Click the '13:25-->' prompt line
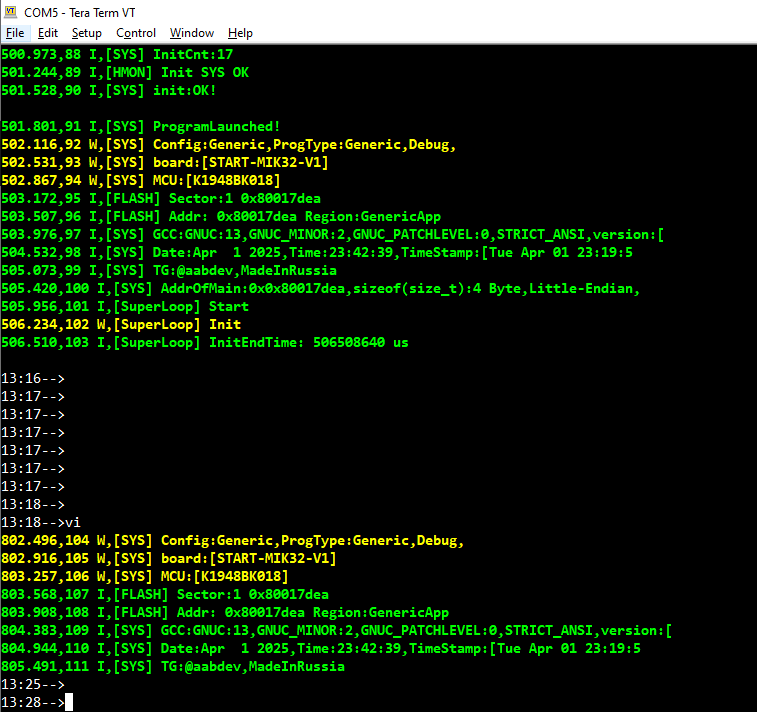Viewport: 757px width, 712px height. coord(33,684)
